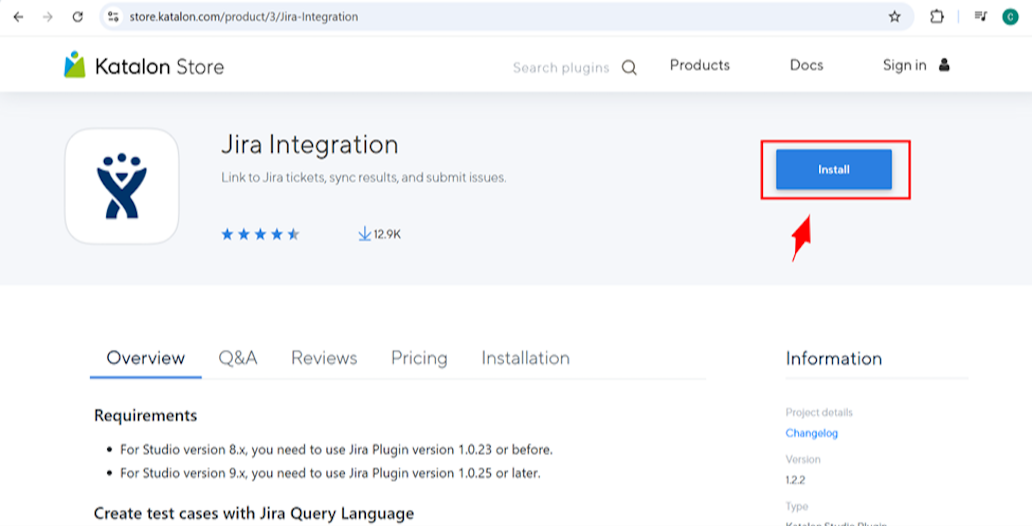The height and width of the screenshot is (526, 1032).
Task: Open the Changelog link
Action: click(x=812, y=433)
